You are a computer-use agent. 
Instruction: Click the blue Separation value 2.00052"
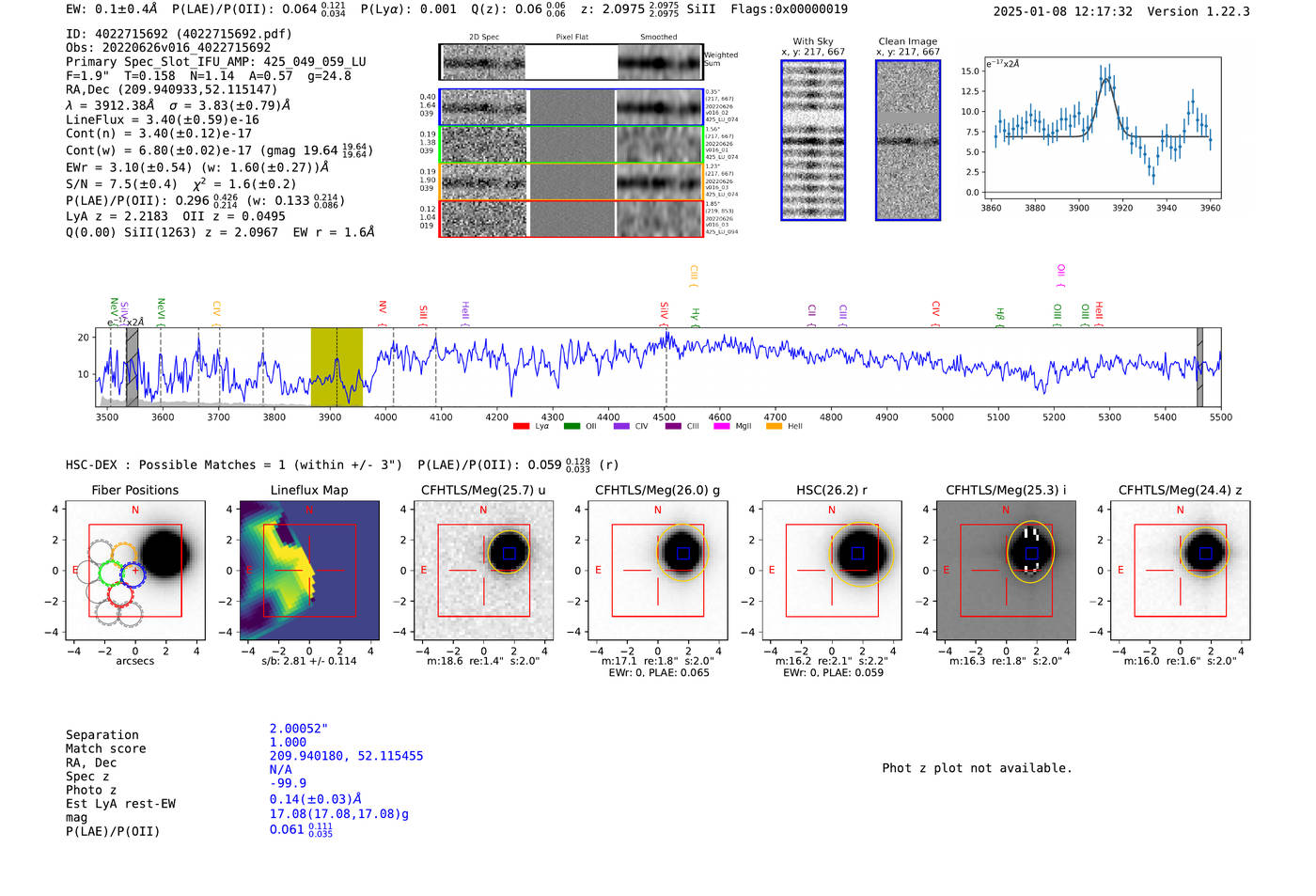299,729
